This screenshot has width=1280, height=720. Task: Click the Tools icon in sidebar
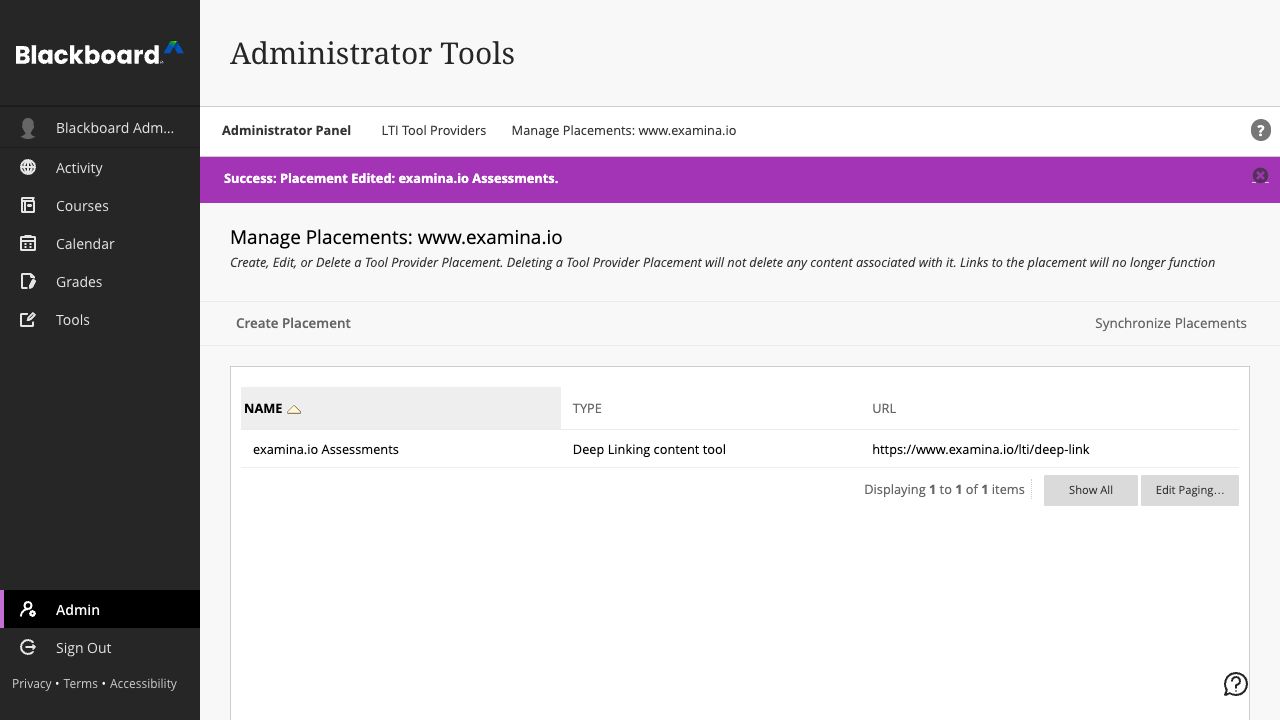pyautogui.click(x=28, y=319)
